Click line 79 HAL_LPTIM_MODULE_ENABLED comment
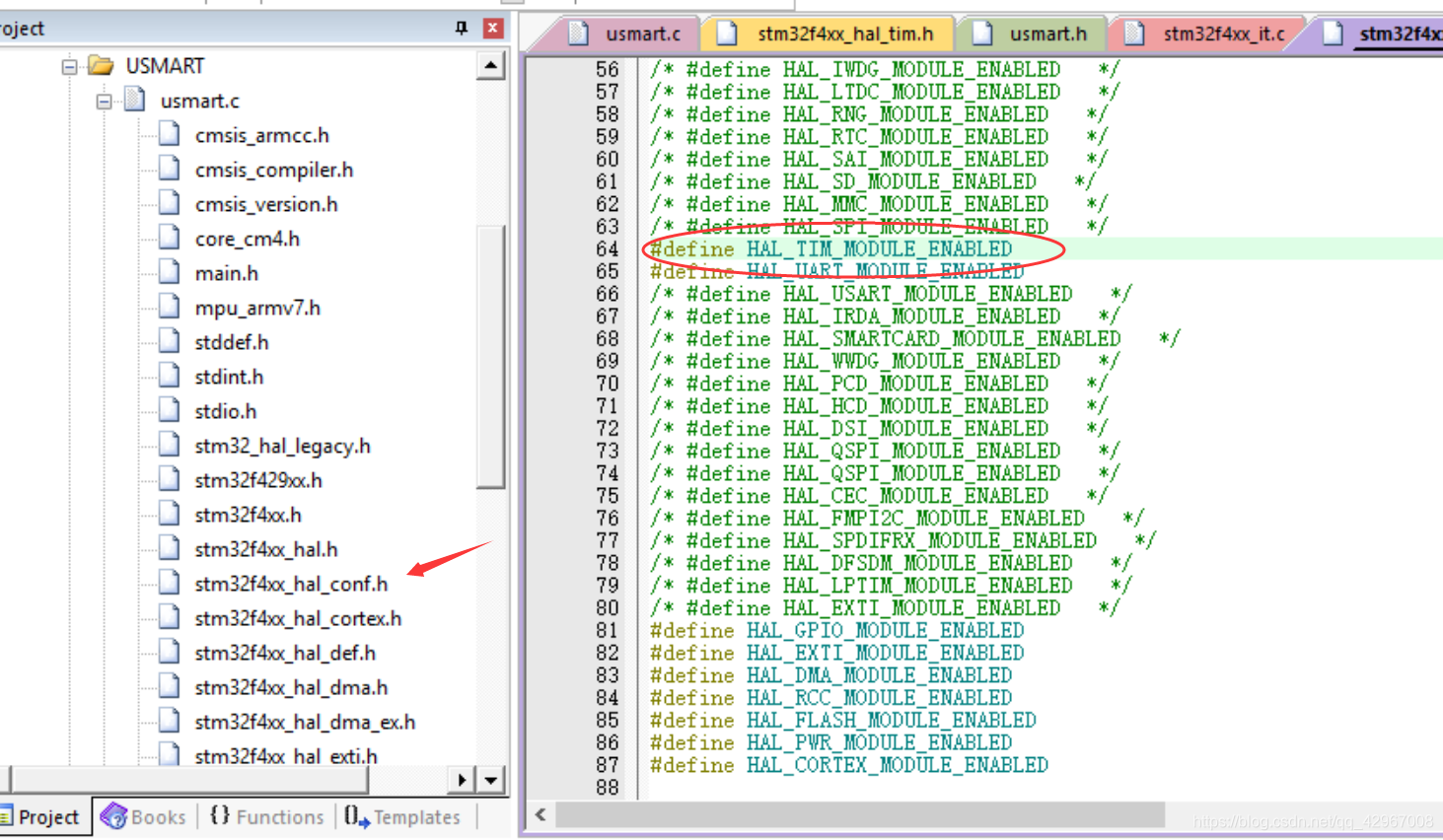Viewport: 1443px width, 840px height. coord(891,586)
